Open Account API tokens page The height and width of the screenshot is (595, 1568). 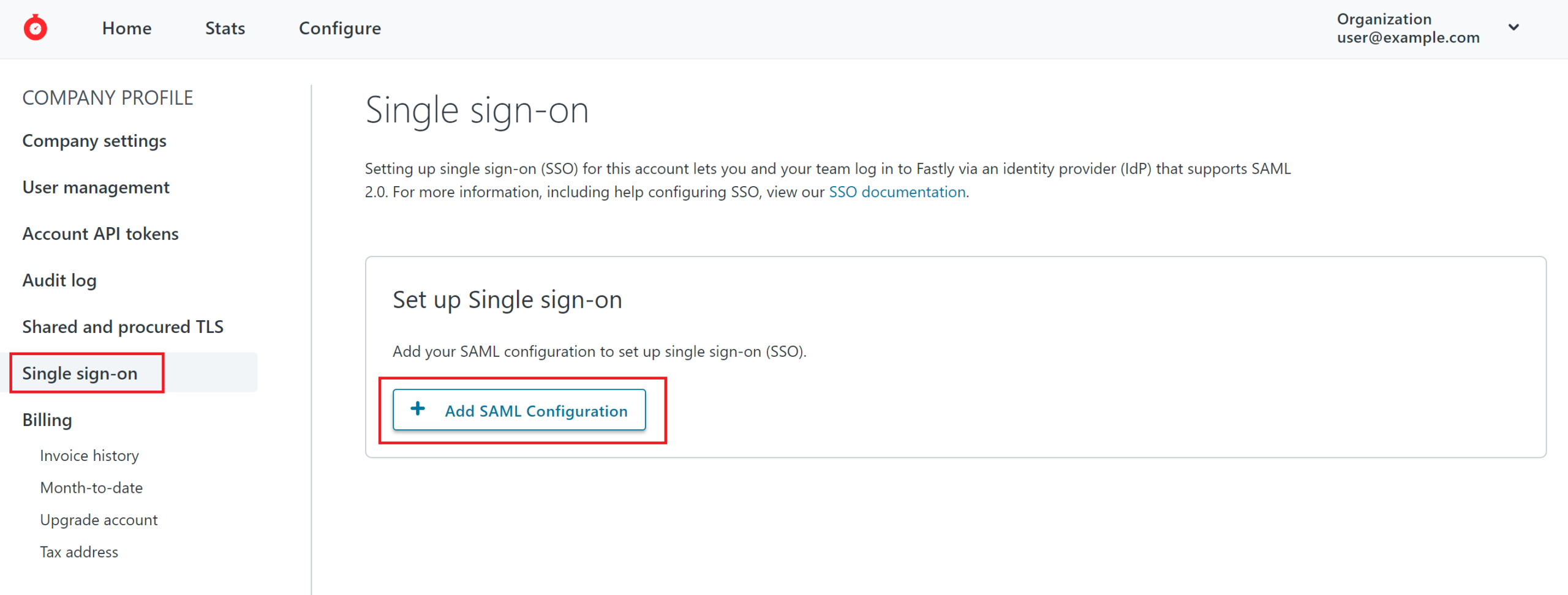point(100,234)
